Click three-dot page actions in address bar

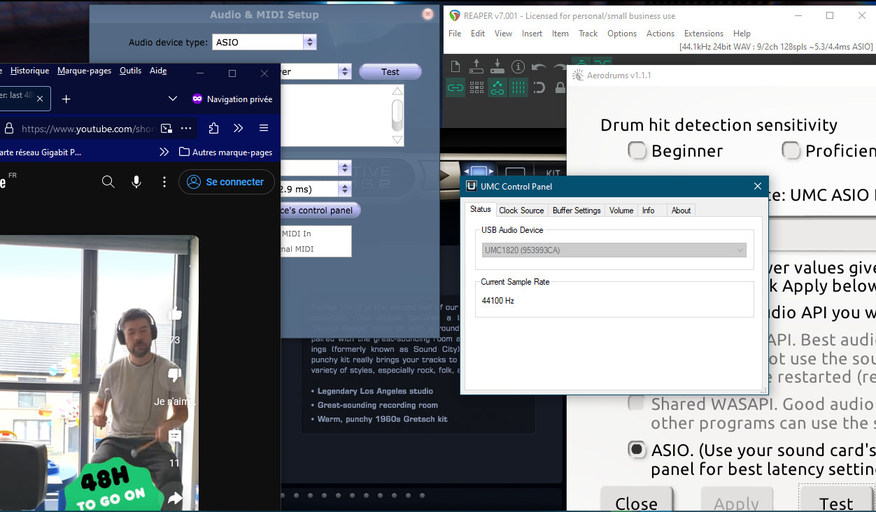click(x=185, y=129)
